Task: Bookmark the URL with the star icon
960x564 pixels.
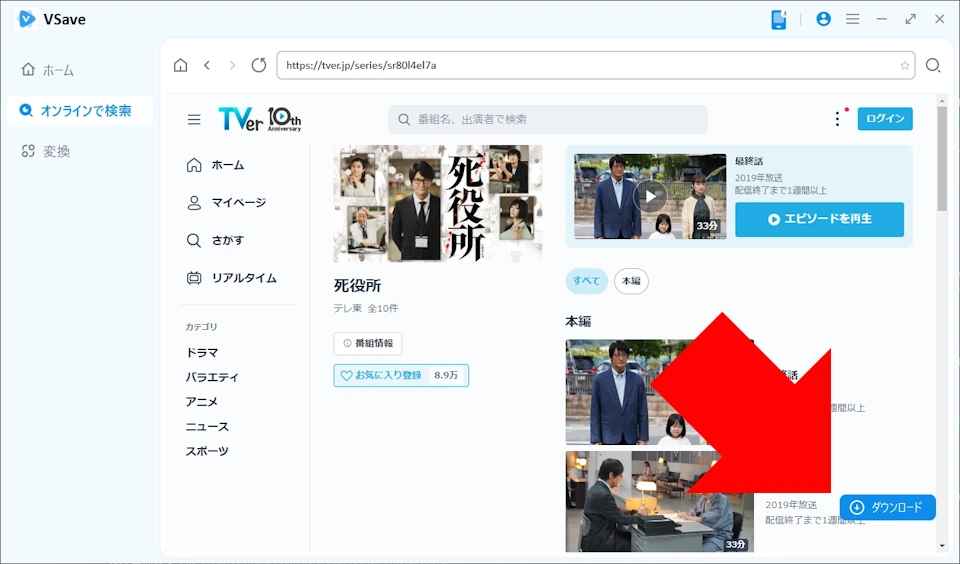Action: click(904, 66)
